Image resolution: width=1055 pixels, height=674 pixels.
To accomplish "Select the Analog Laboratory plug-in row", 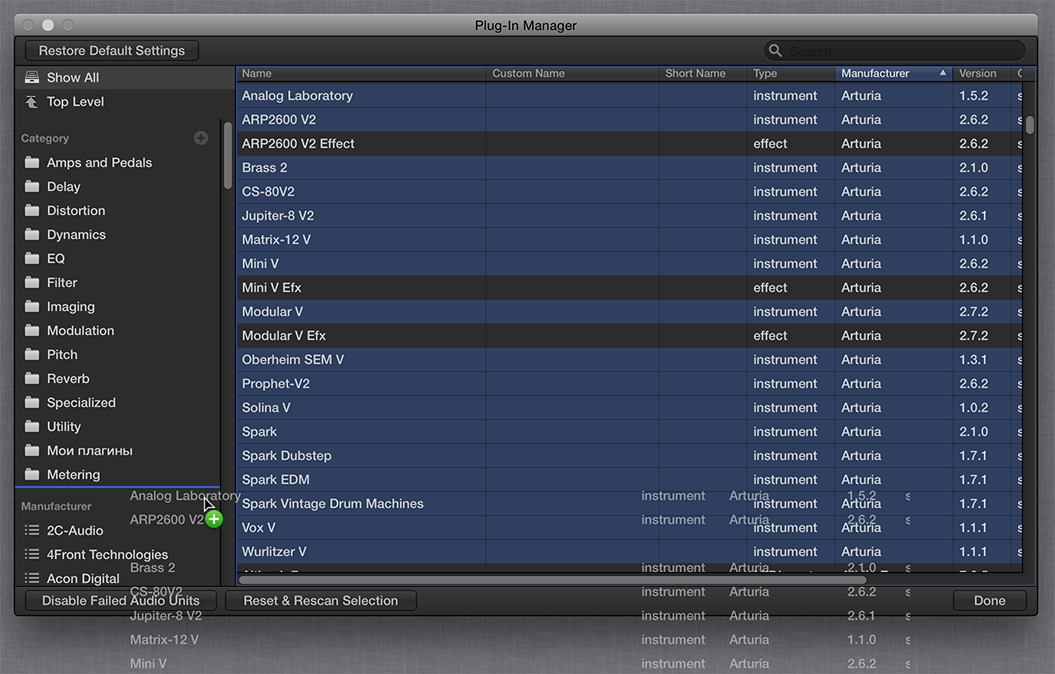I will [x=629, y=96].
